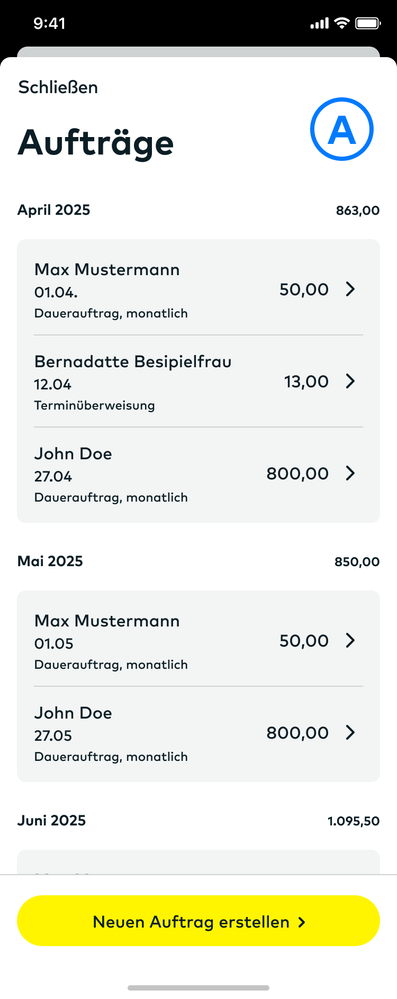The image size is (397, 999).
Task: Tap the battery icon in status bar
Action: pos(368,24)
